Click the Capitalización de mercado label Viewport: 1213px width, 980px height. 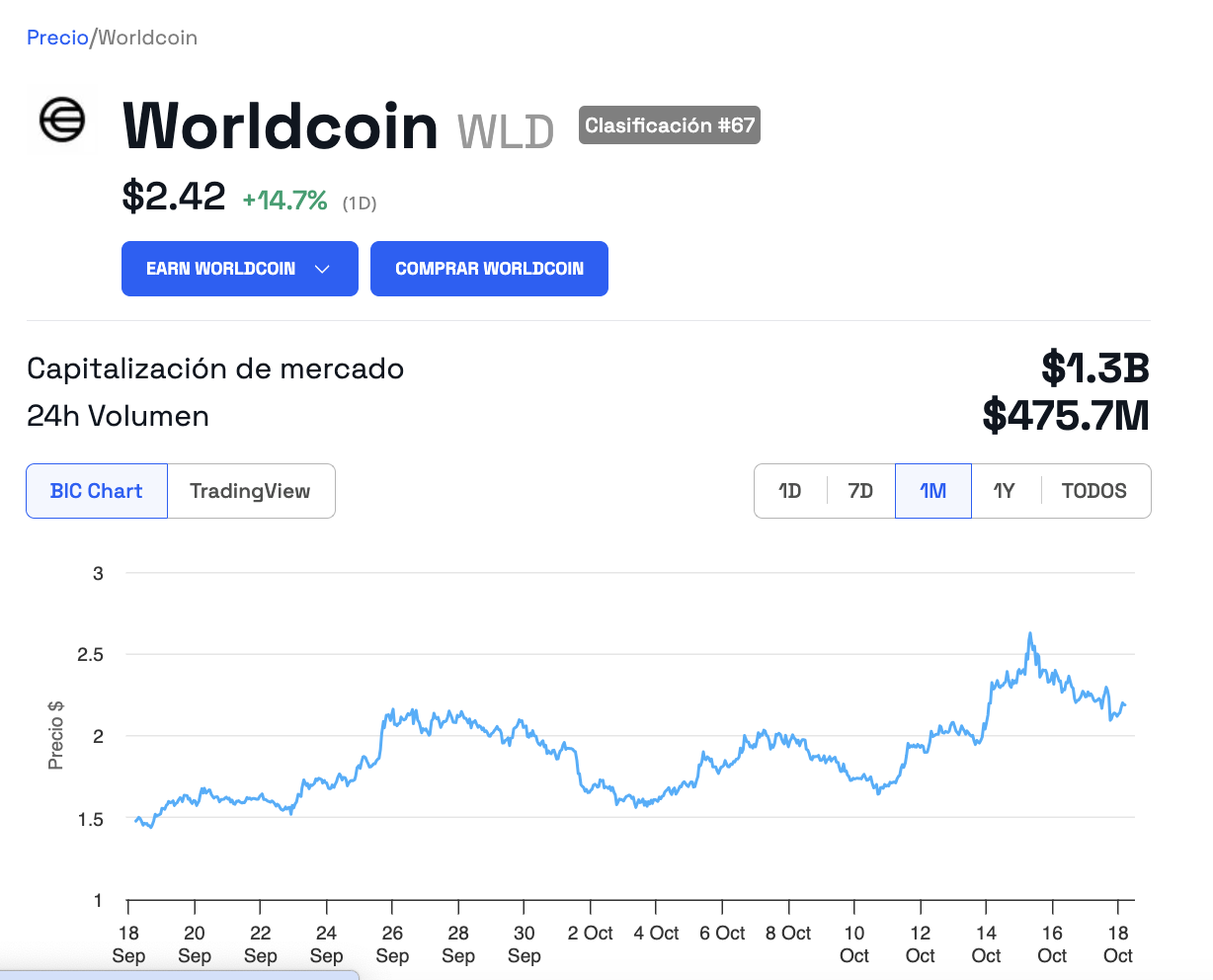215,368
